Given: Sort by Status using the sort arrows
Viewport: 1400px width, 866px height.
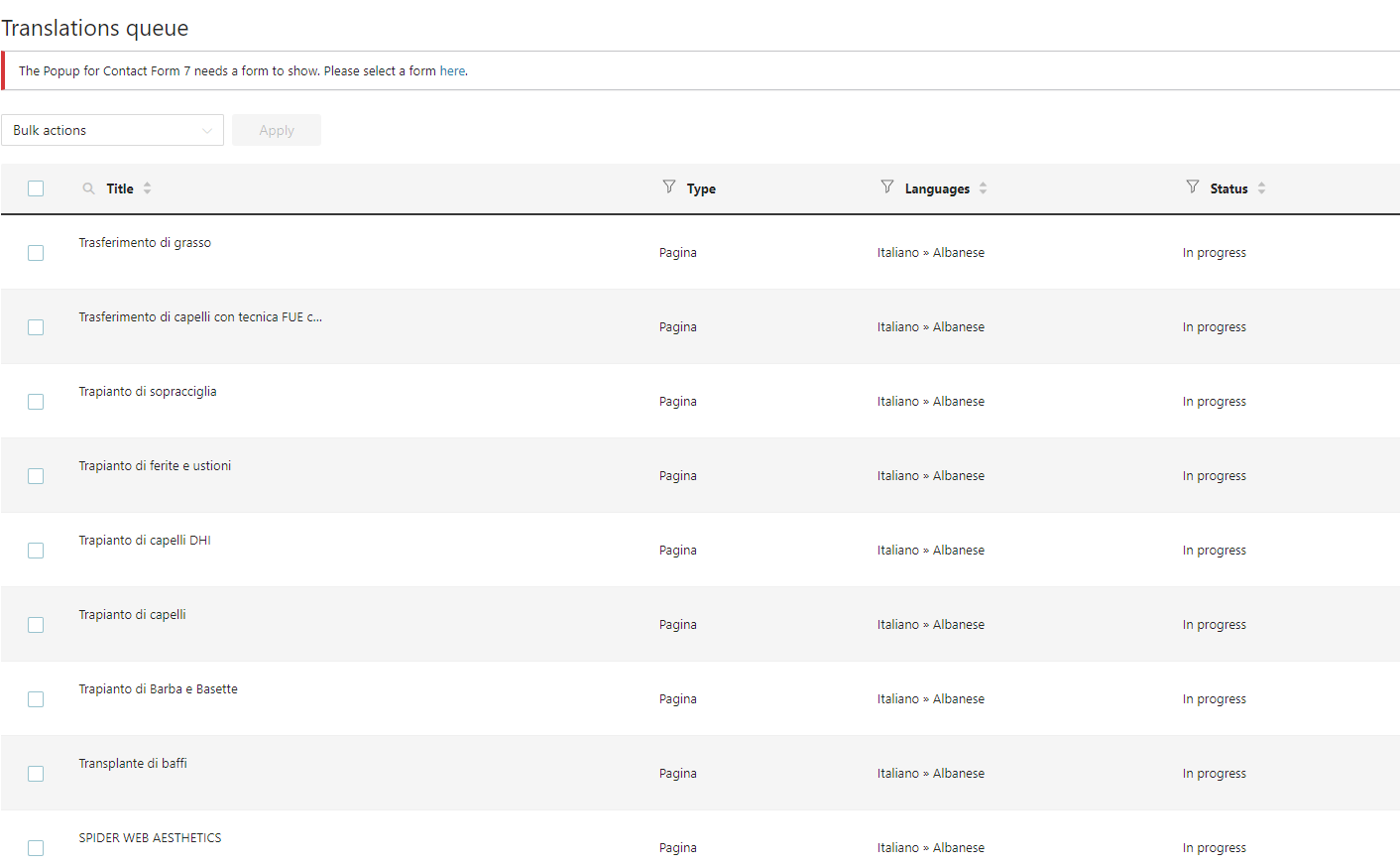Looking at the screenshot, I should [x=1262, y=188].
